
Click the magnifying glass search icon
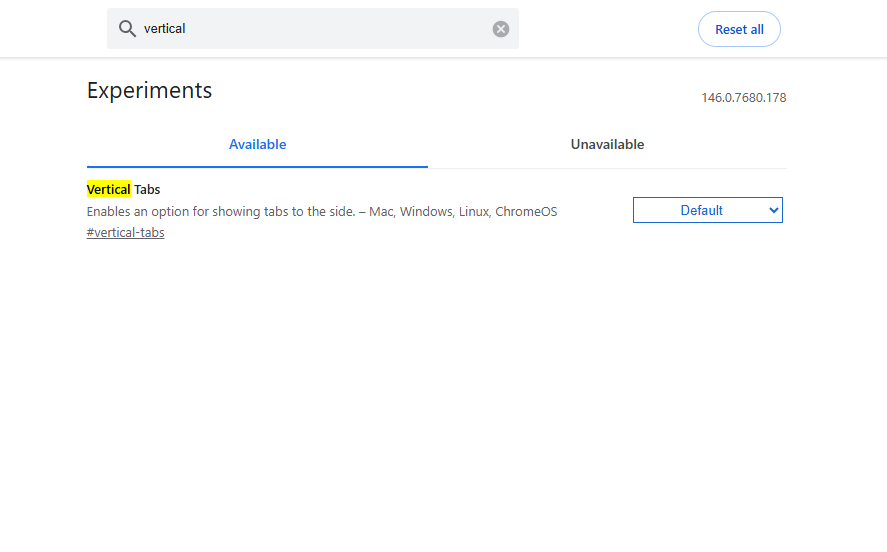click(x=127, y=29)
